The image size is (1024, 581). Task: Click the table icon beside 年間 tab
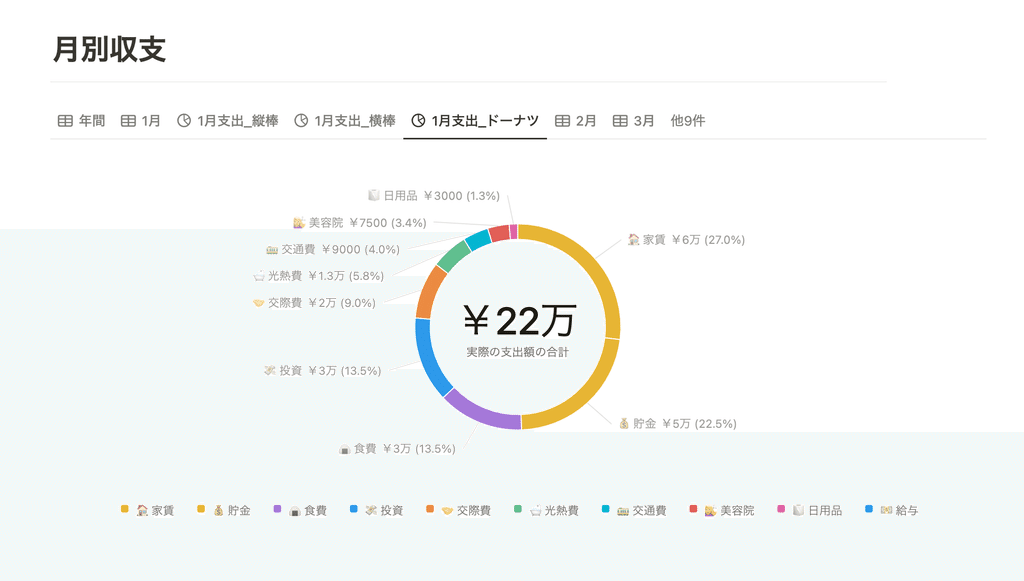(x=65, y=121)
